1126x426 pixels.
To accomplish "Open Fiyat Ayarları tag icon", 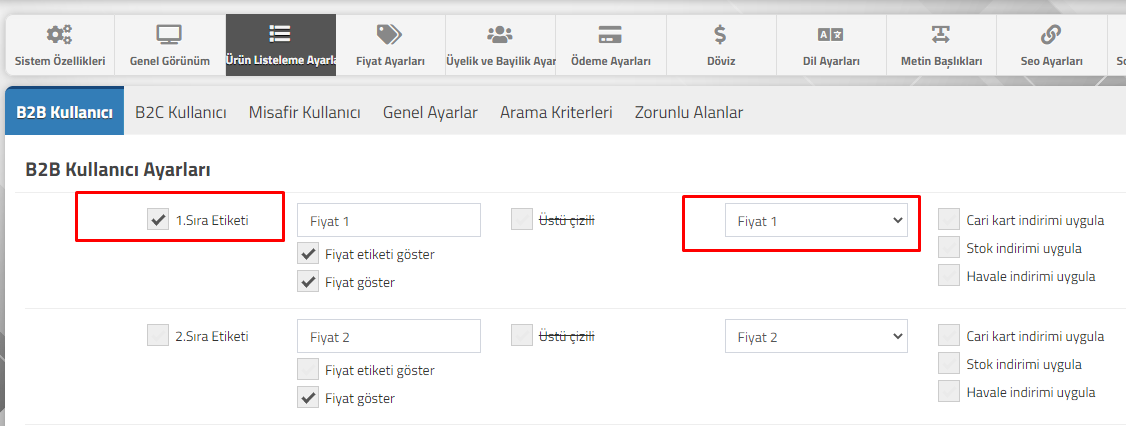I will [x=389, y=34].
